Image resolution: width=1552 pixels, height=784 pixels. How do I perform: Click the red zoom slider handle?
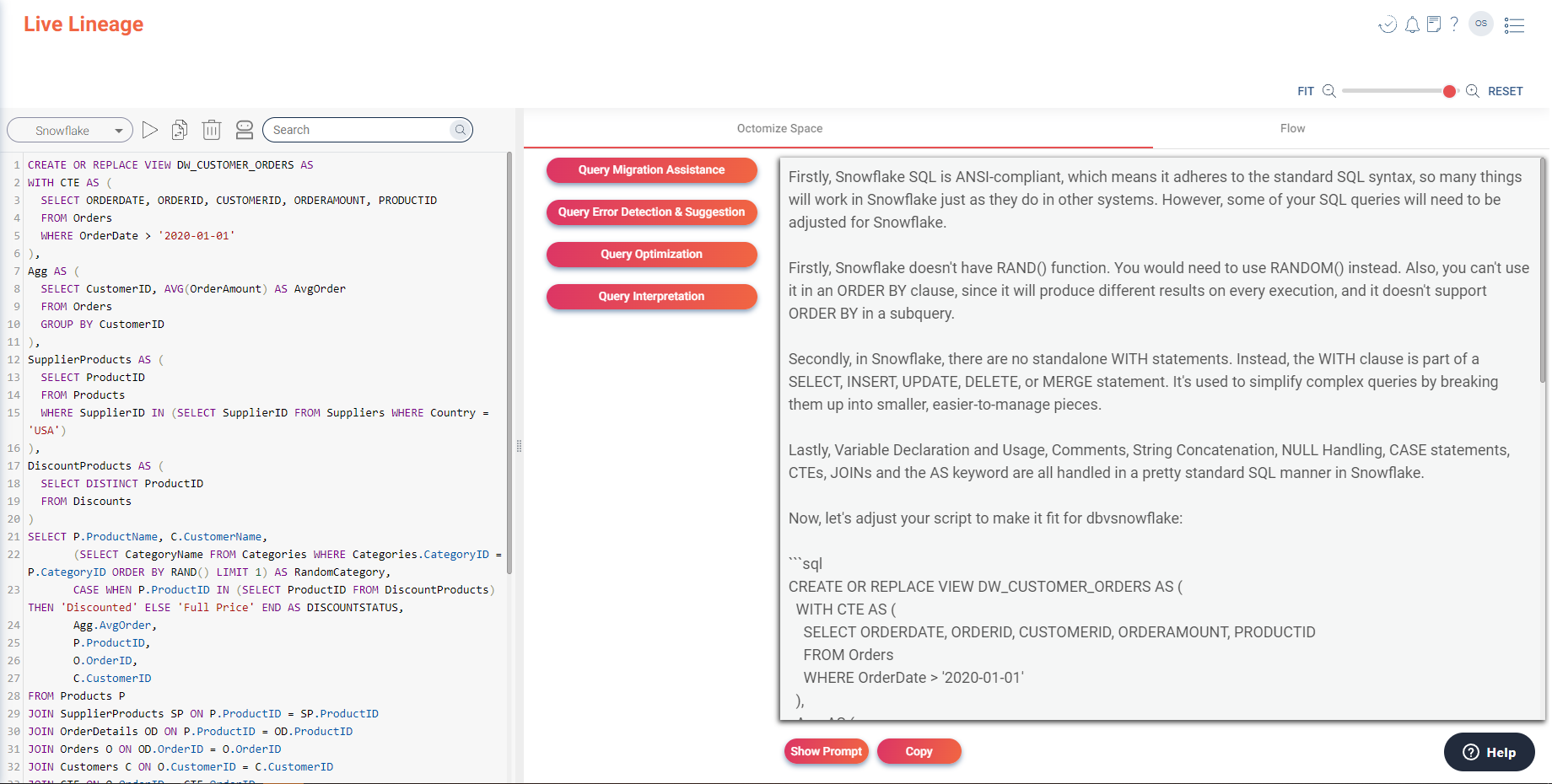pos(1449,91)
